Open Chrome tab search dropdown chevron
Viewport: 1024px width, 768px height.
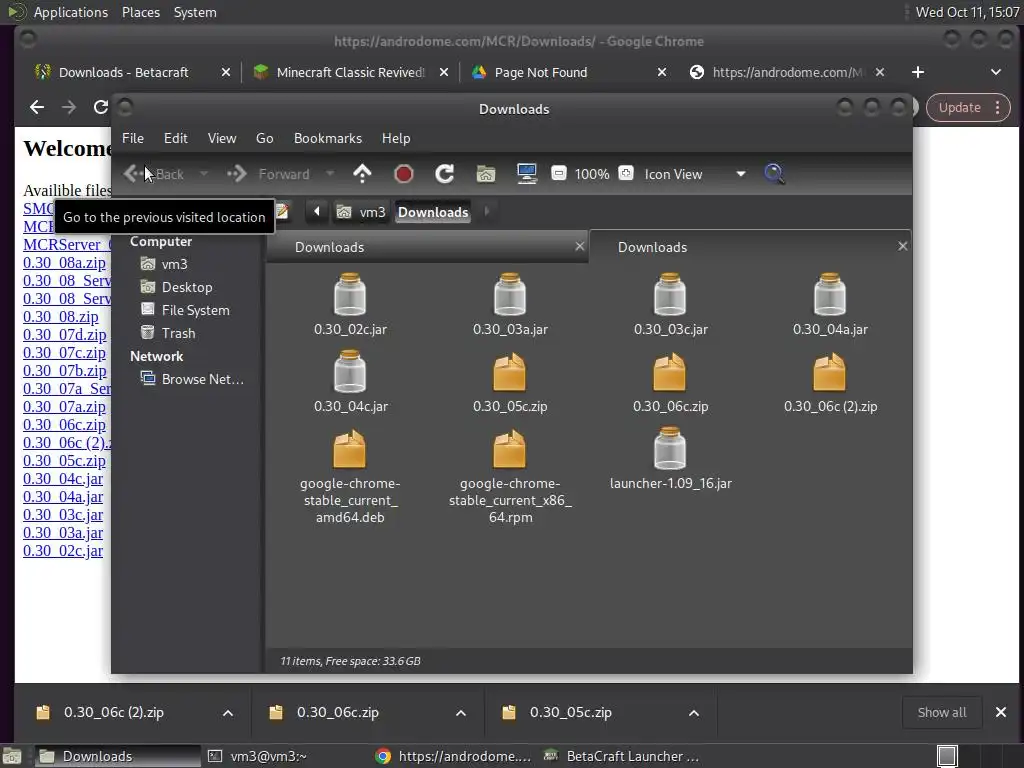[x=996, y=72]
